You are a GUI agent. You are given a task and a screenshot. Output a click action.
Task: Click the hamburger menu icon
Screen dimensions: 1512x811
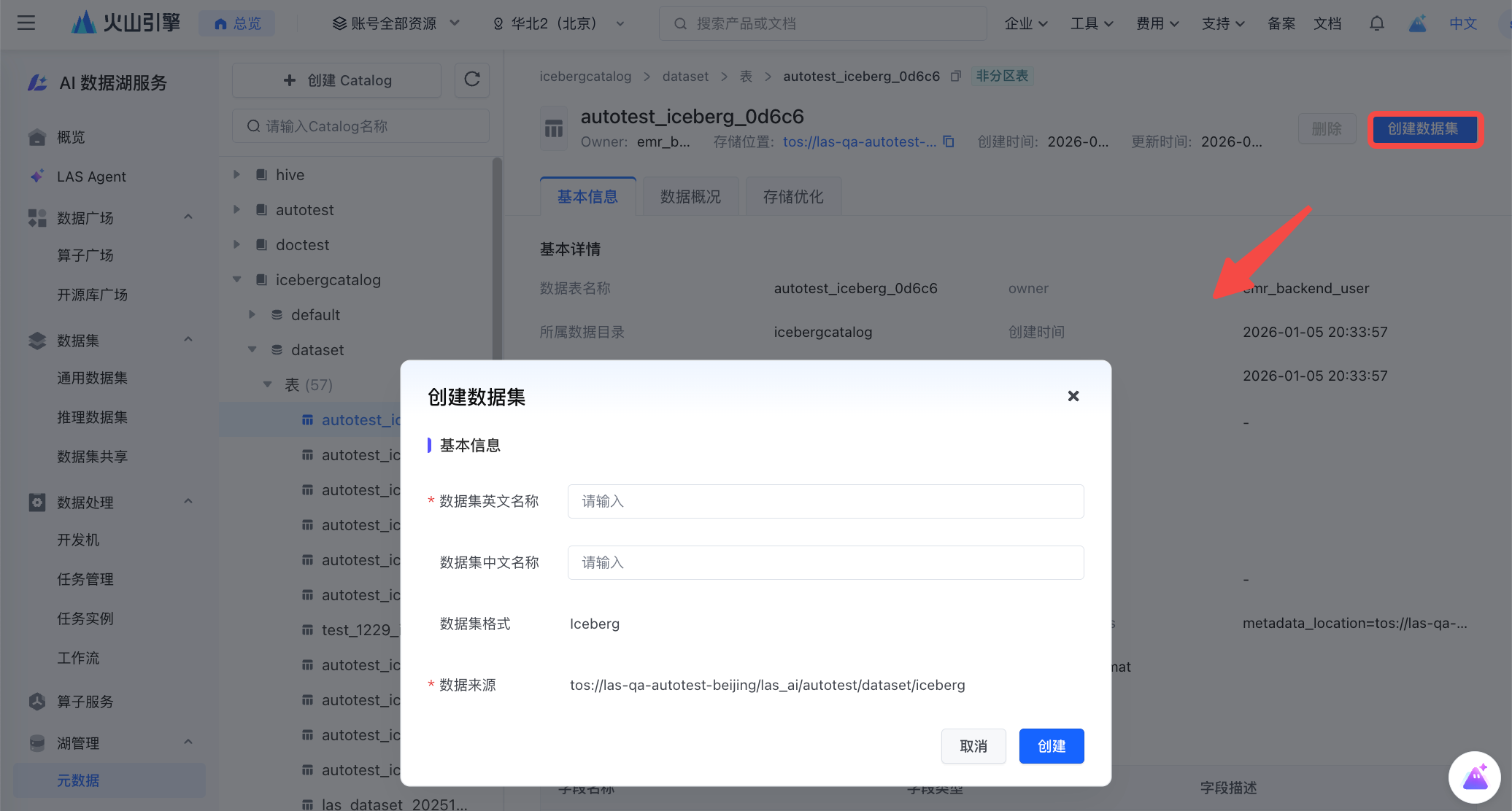(26, 23)
